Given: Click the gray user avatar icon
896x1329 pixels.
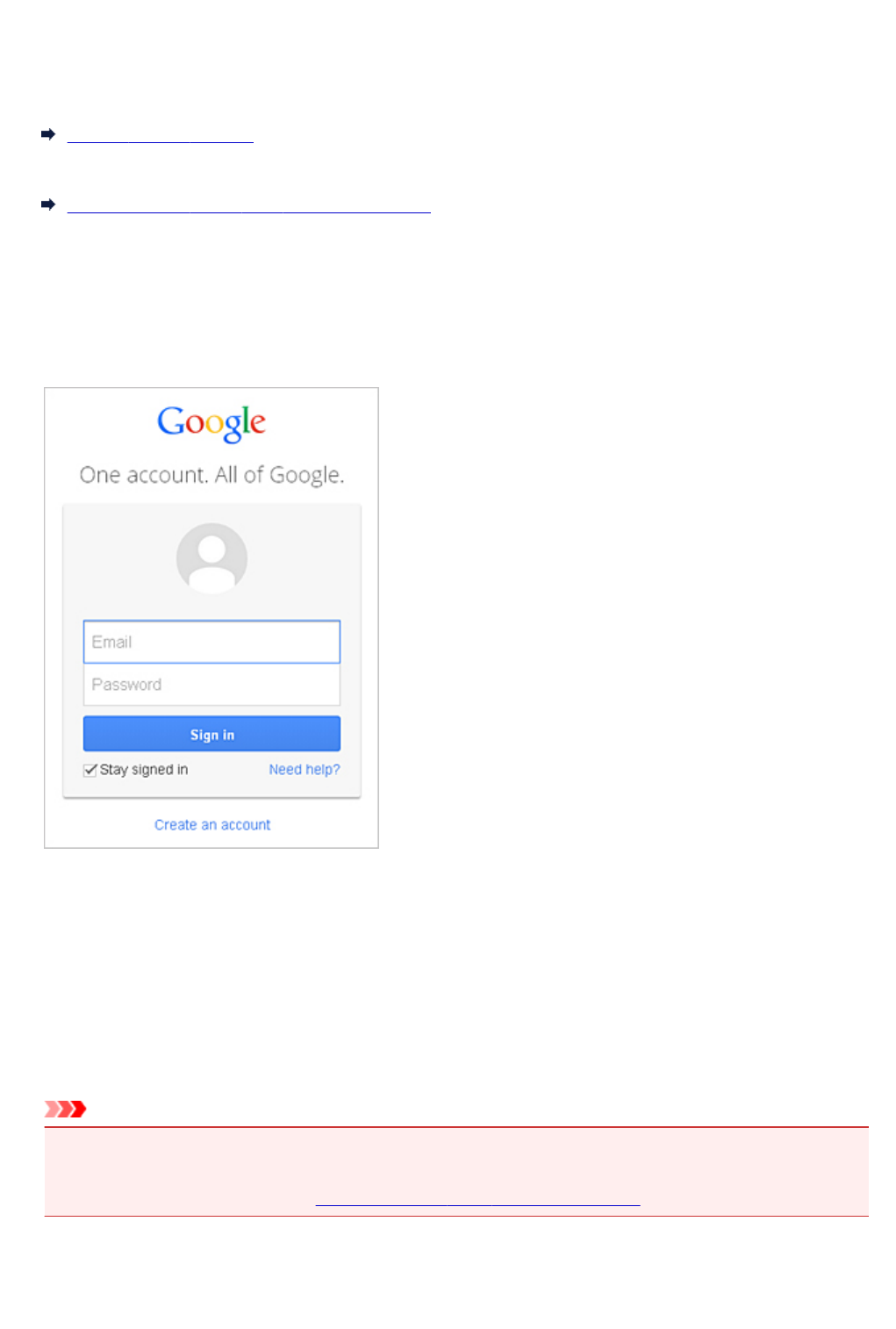Looking at the screenshot, I should pos(211,558).
